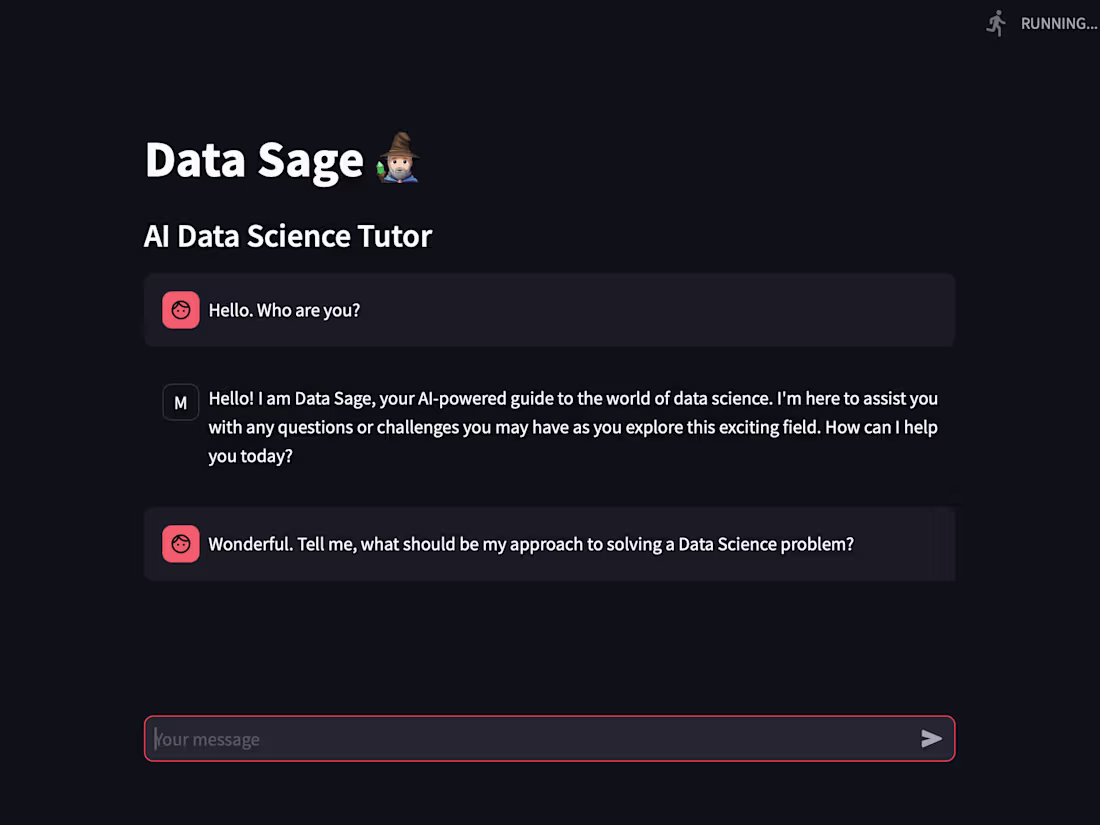Click the RUNNING... status indicator
1100x825 pixels.
[1058, 23]
